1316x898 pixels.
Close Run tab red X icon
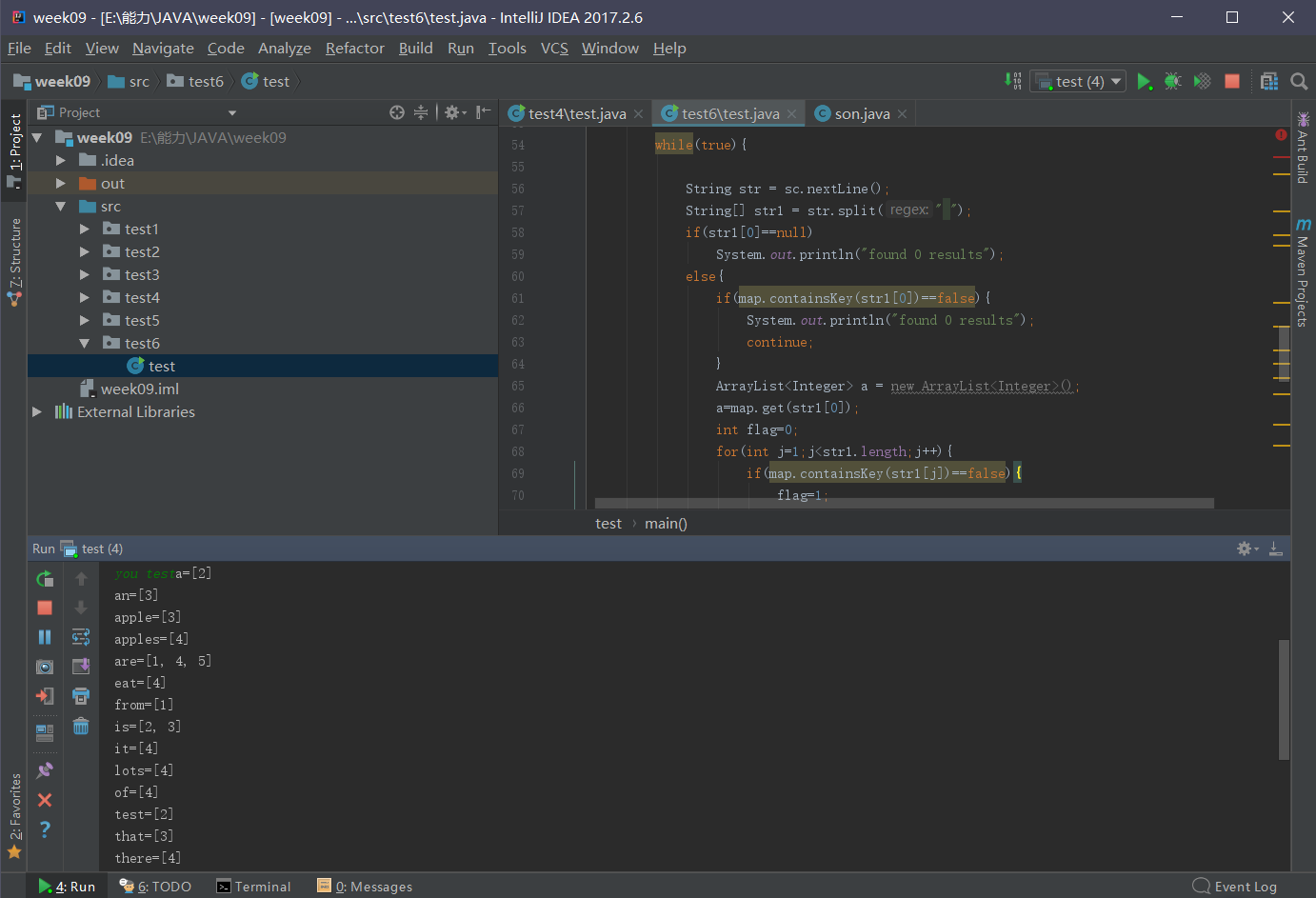click(x=45, y=800)
